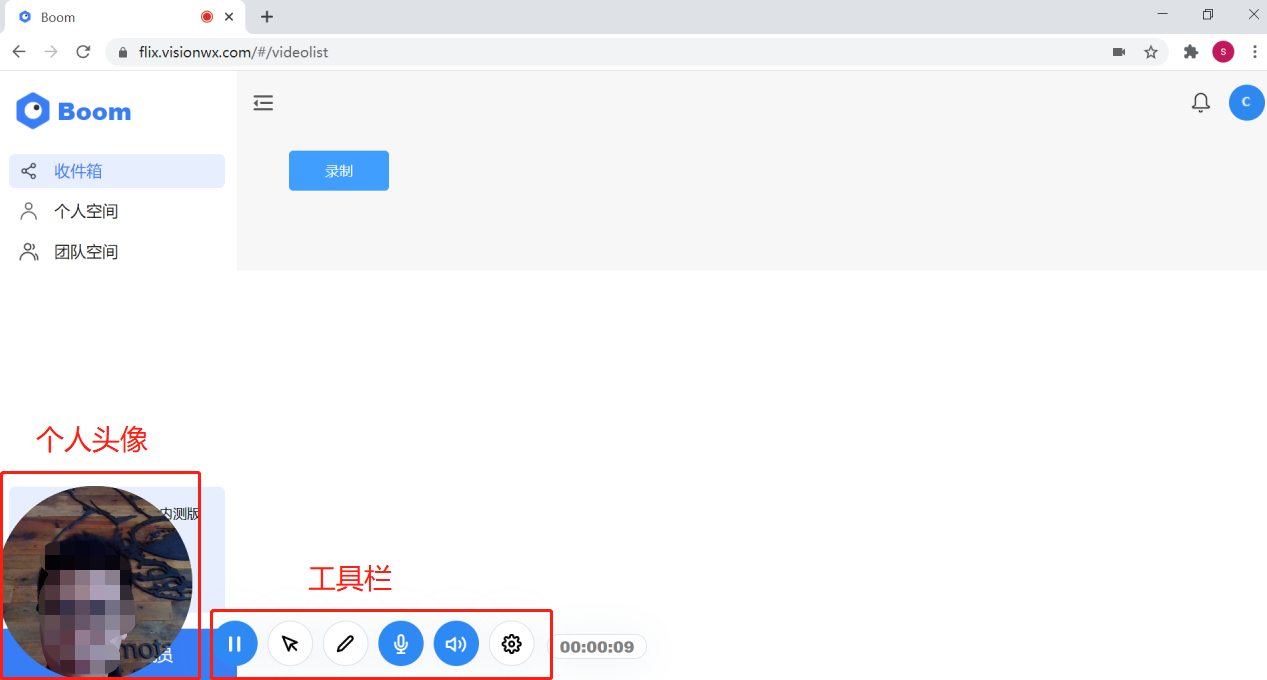Click the site lock icon
This screenshot has height=680, width=1267.
pyautogui.click(x=124, y=52)
